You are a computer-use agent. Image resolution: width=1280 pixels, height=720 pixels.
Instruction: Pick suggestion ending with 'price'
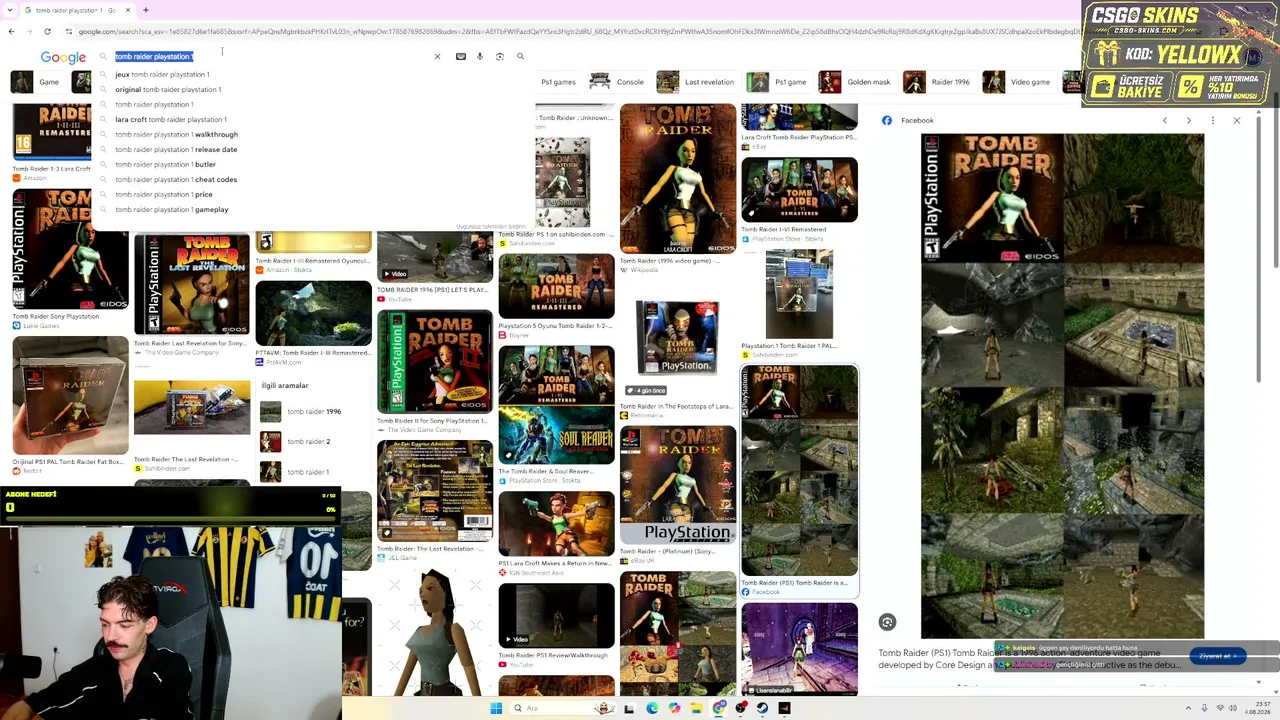164,194
